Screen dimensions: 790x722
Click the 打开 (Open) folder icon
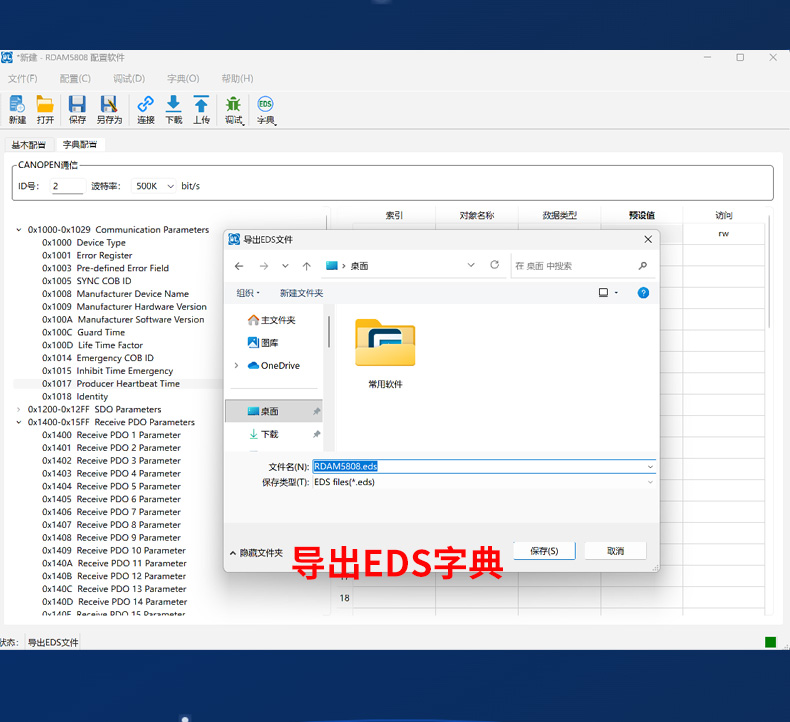(x=45, y=105)
